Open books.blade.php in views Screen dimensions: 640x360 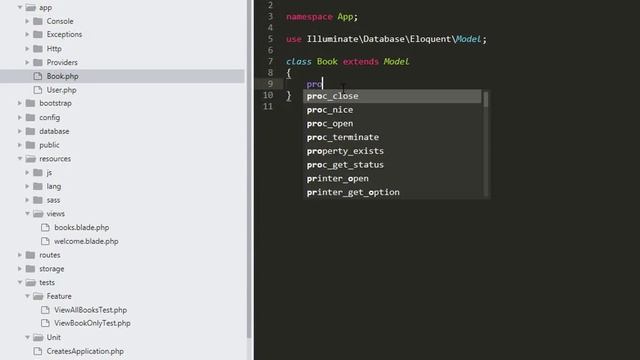82,227
